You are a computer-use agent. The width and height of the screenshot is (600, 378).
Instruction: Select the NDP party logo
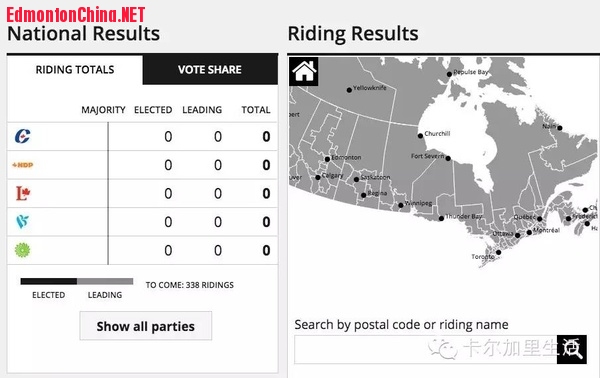[23, 165]
